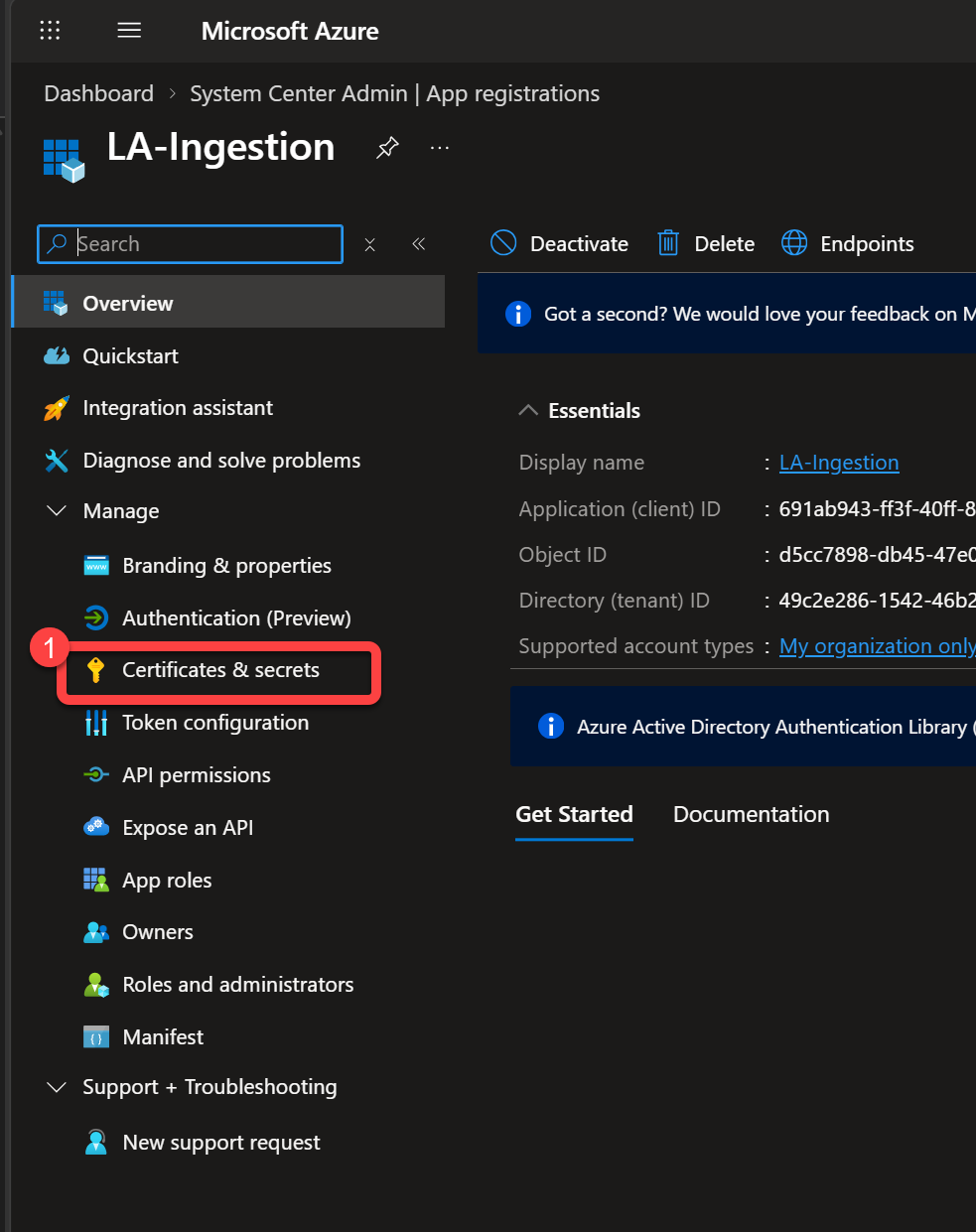Click the Deactivate button label
Screen dimensions: 976x1232
coord(579,244)
